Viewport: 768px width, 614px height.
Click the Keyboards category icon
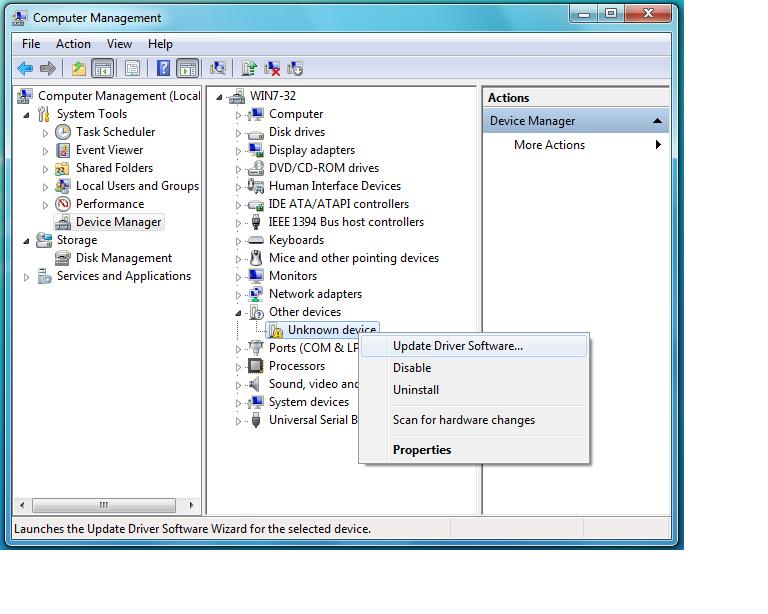256,240
